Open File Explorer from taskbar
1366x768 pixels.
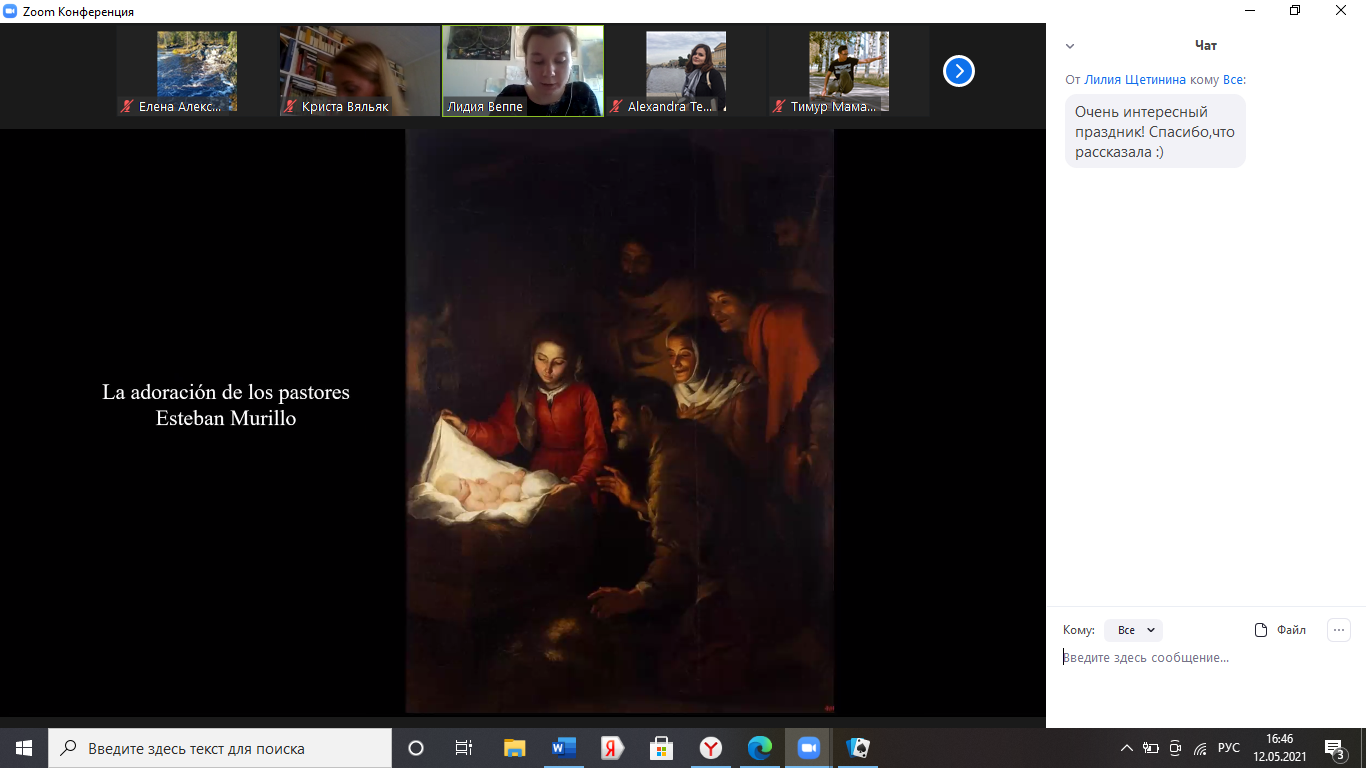pyautogui.click(x=514, y=748)
